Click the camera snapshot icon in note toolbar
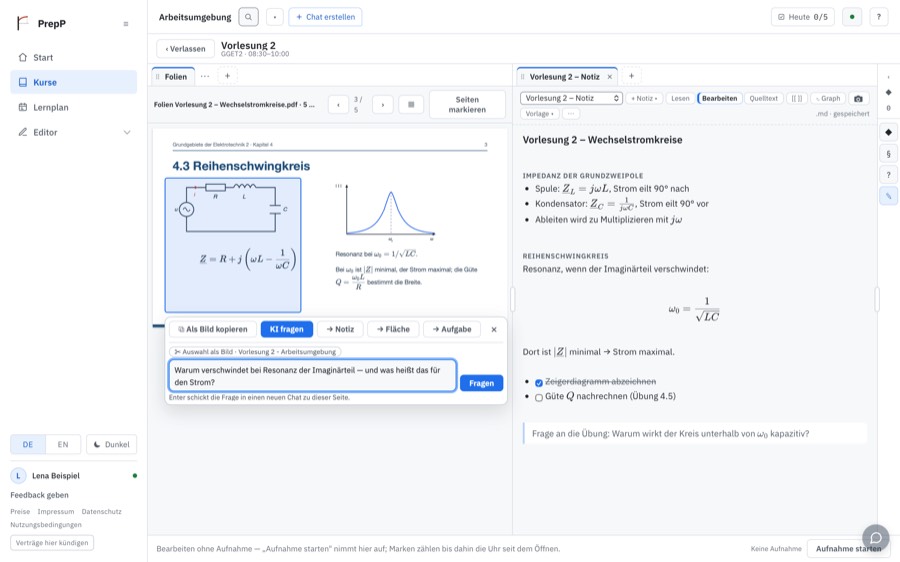Screen dimensions: 900x562 coord(858,98)
